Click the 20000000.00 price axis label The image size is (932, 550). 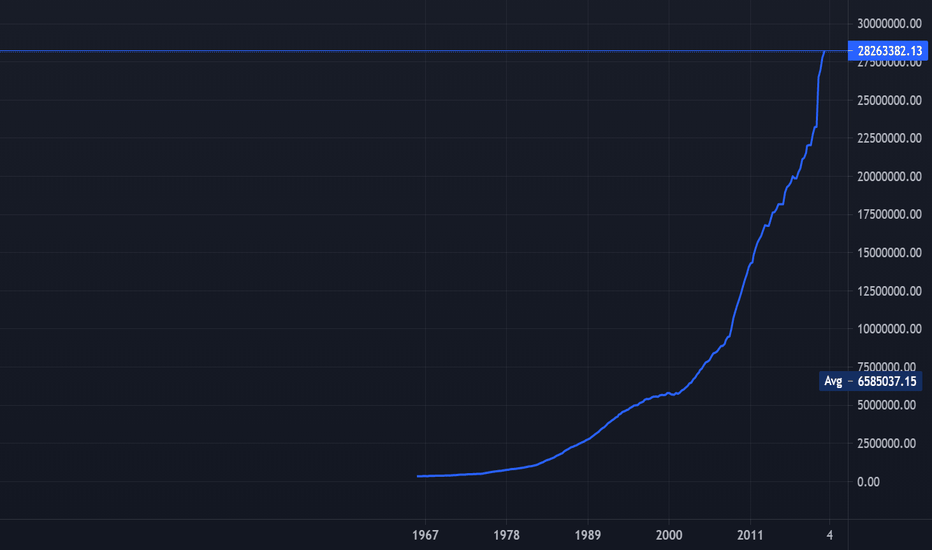pyautogui.click(x=889, y=177)
